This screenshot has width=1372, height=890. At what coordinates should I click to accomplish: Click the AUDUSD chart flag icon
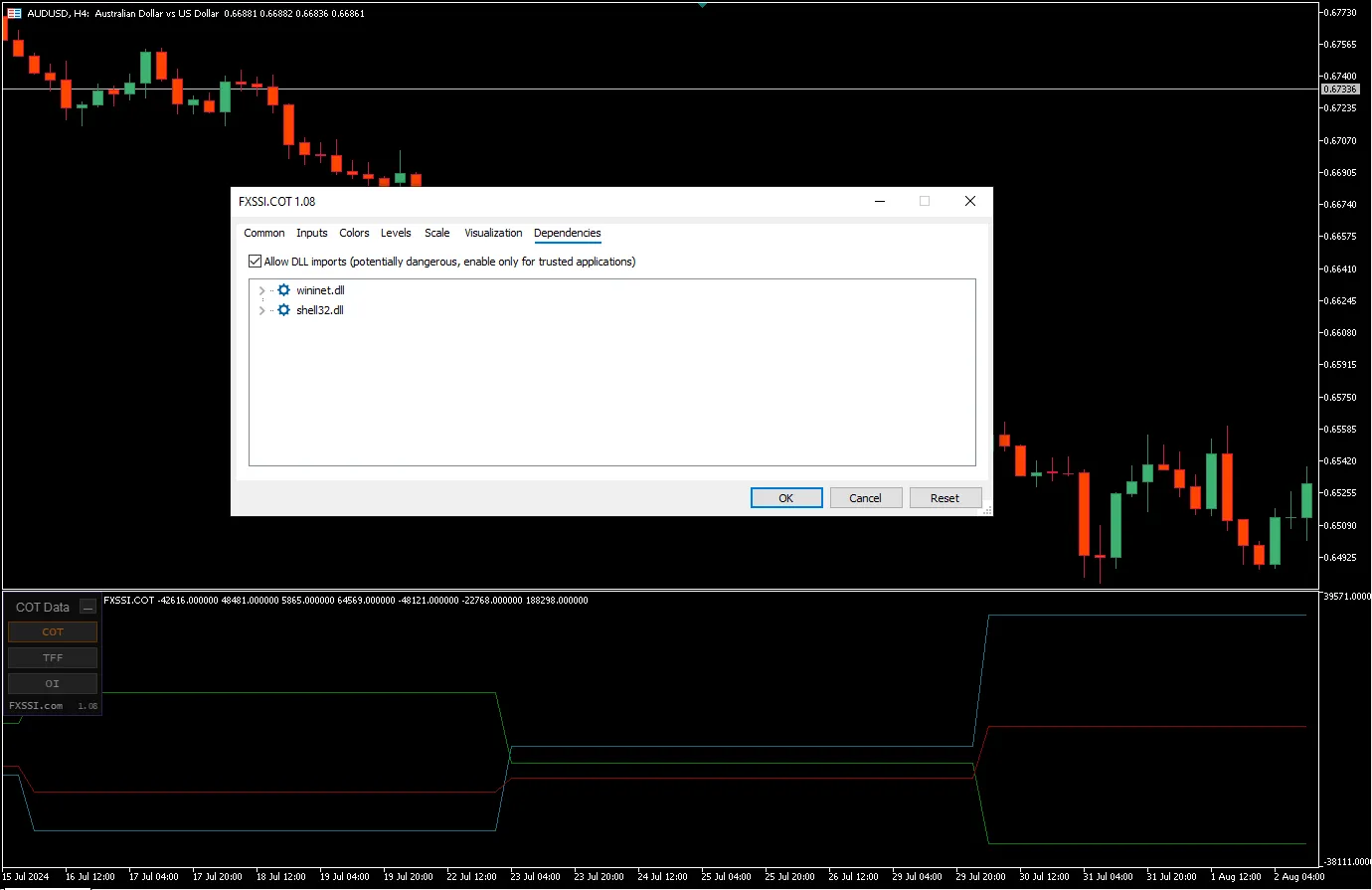(x=14, y=14)
